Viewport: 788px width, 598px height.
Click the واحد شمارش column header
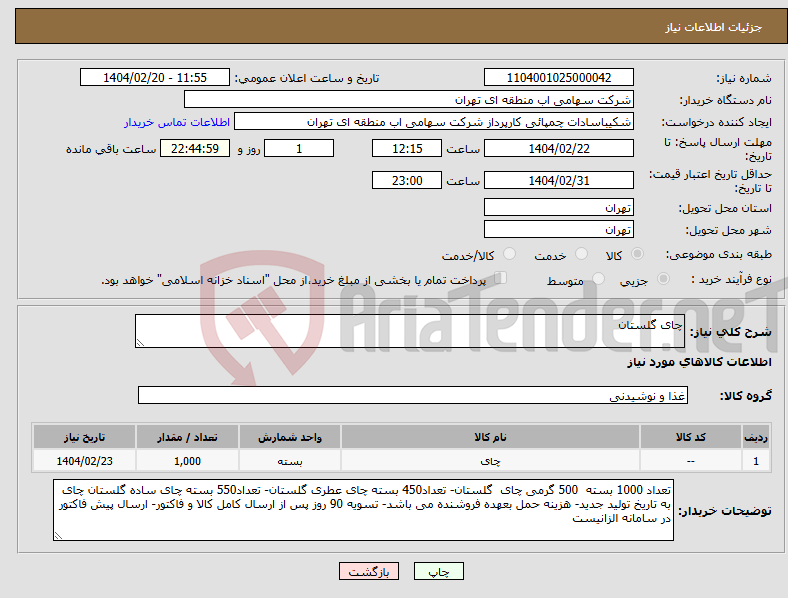pos(290,437)
